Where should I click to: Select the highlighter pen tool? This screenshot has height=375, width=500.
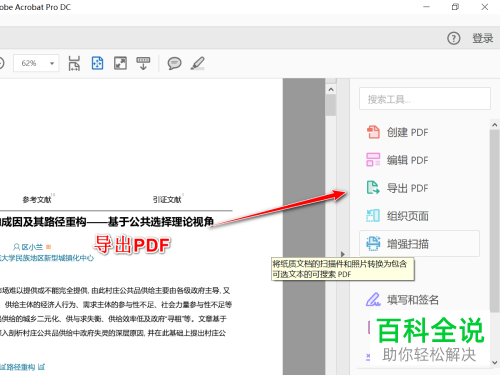(198, 63)
